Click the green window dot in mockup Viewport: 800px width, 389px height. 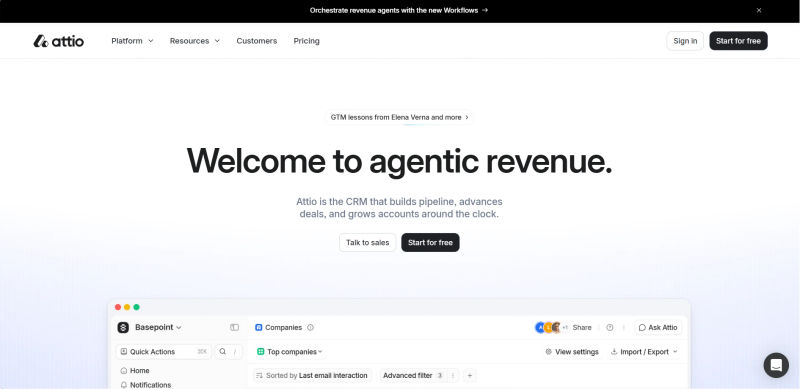[x=136, y=307]
